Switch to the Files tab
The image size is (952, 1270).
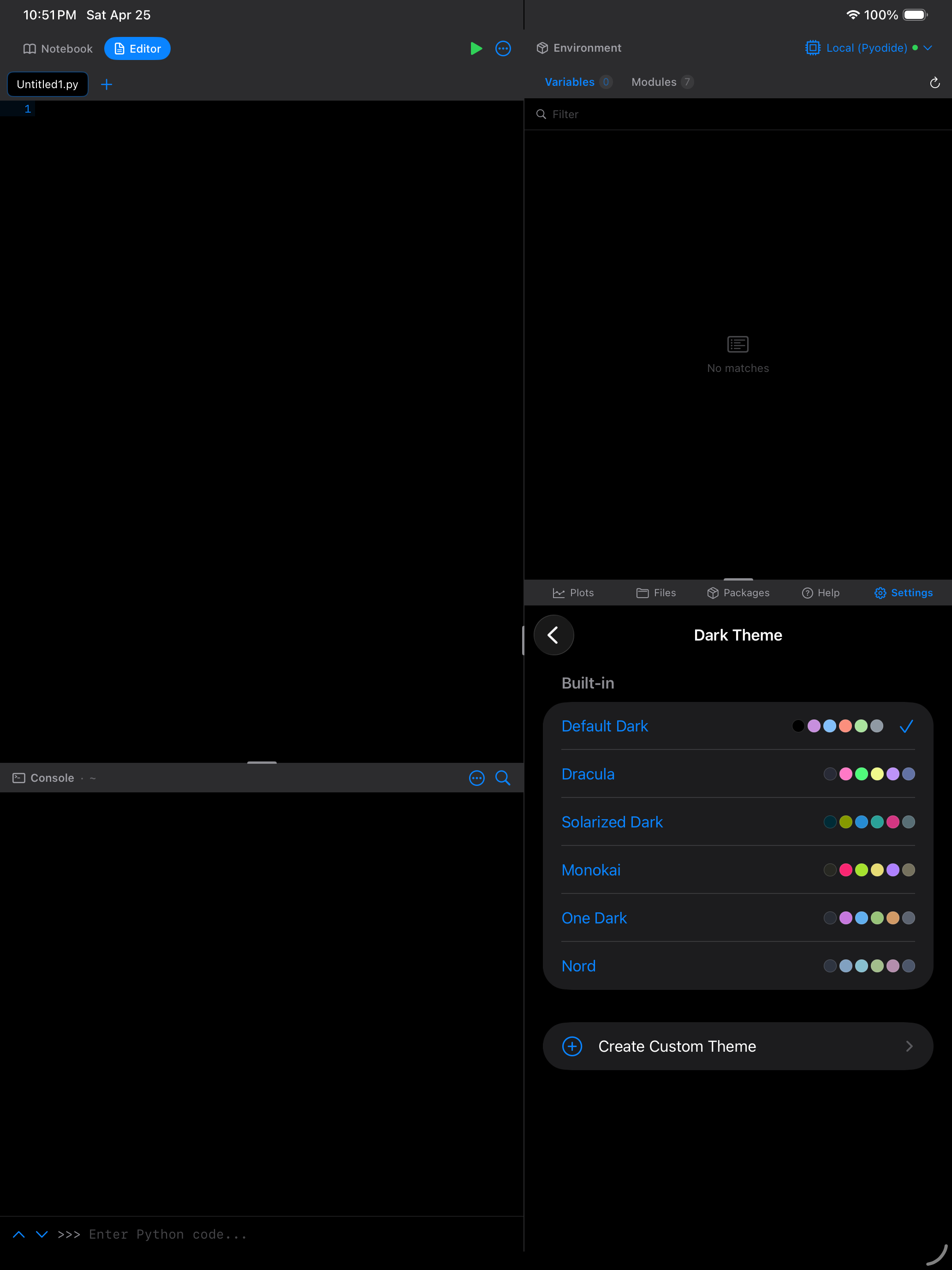pyautogui.click(x=656, y=593)
